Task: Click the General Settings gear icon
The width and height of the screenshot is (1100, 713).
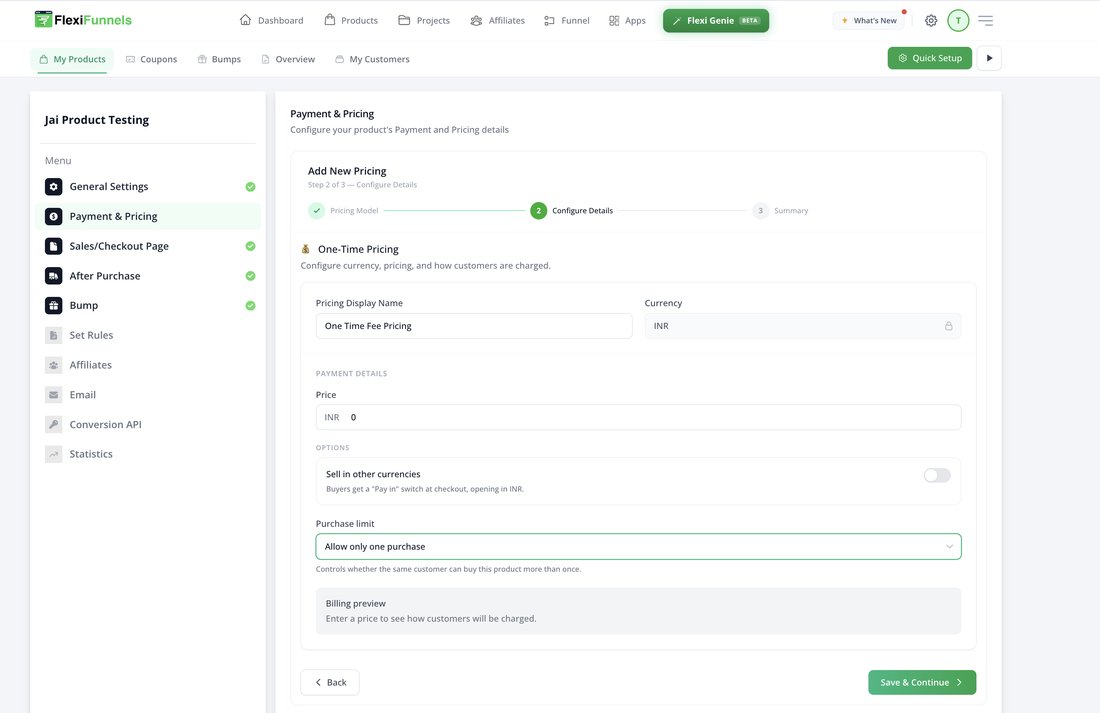Action: pyautogui.click(x=53, y=187)
